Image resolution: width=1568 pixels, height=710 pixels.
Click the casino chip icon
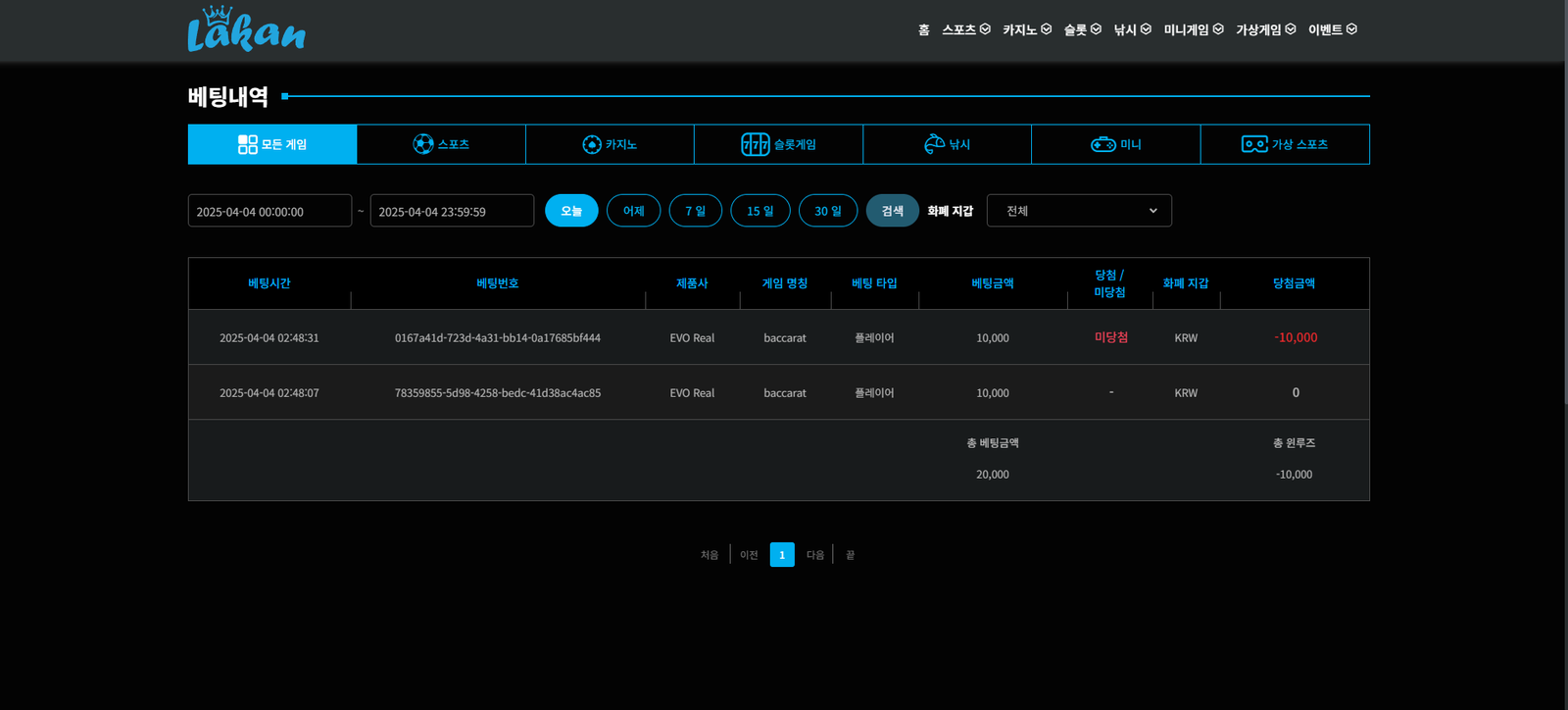pos(592,144)
